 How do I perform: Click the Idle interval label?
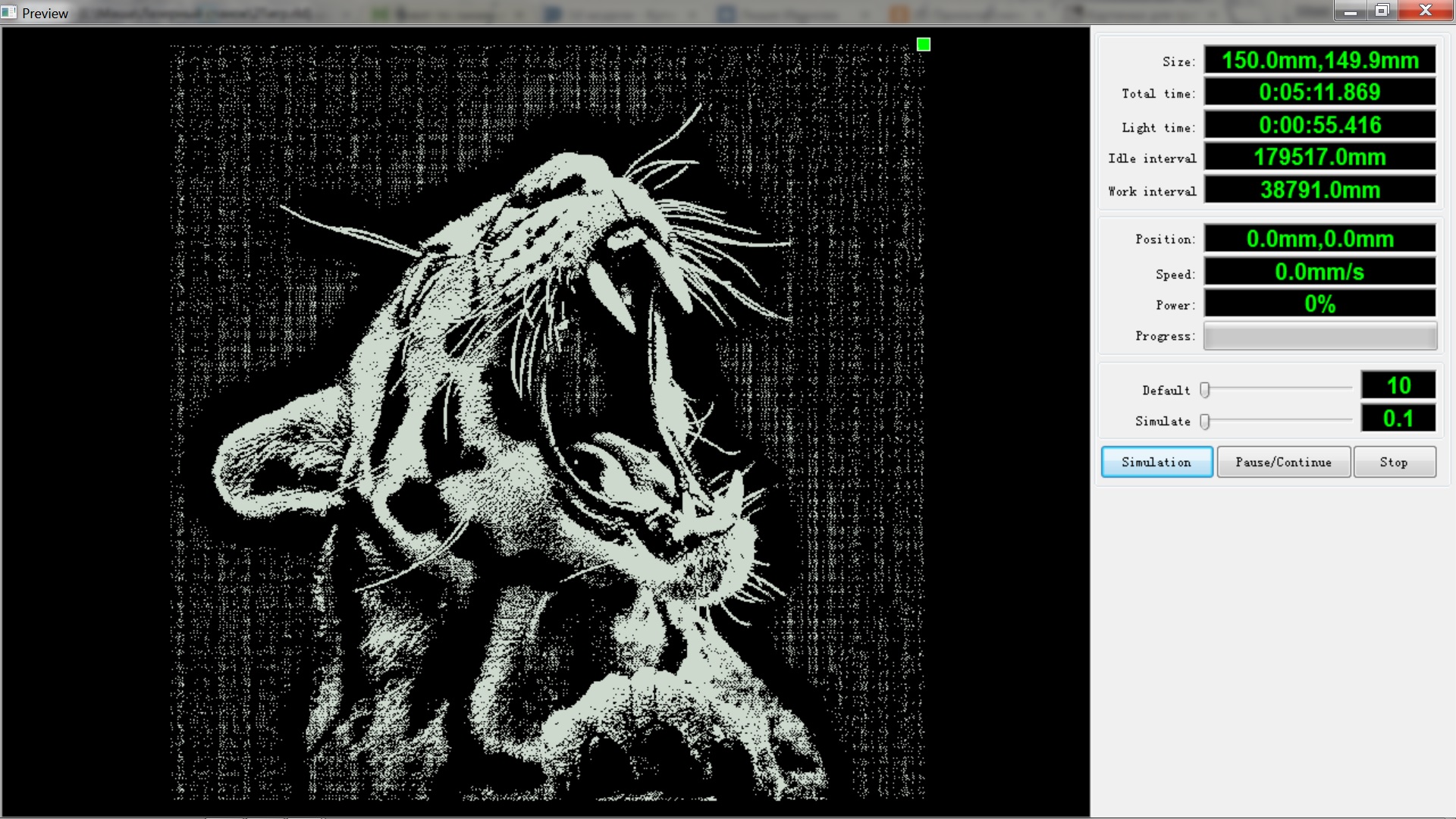[1152, 158]
